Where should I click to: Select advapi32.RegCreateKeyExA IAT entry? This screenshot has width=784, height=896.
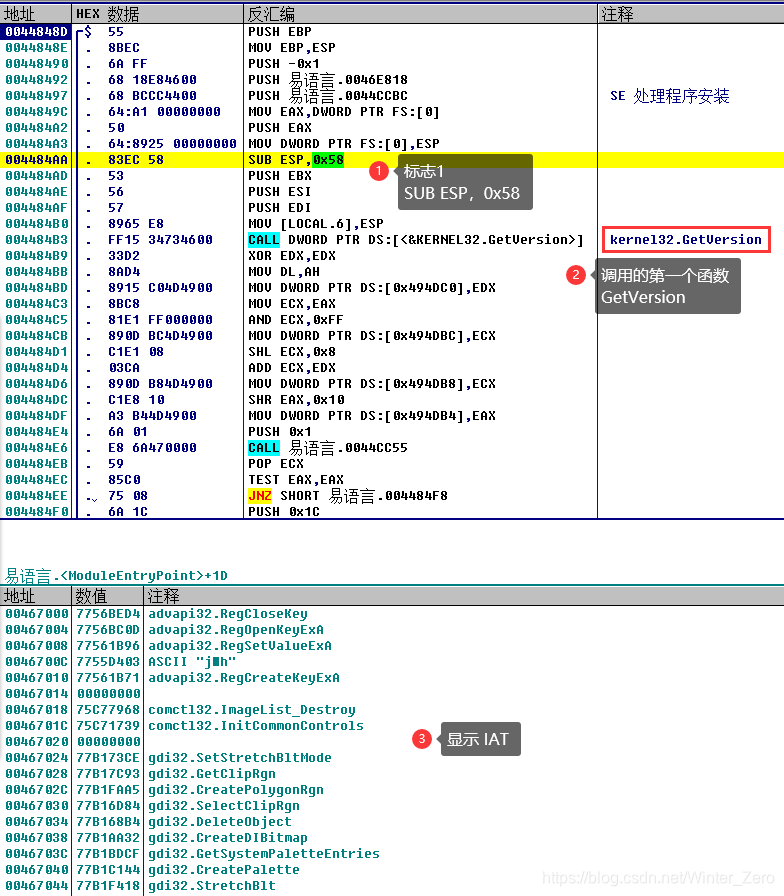pos(244,678)
